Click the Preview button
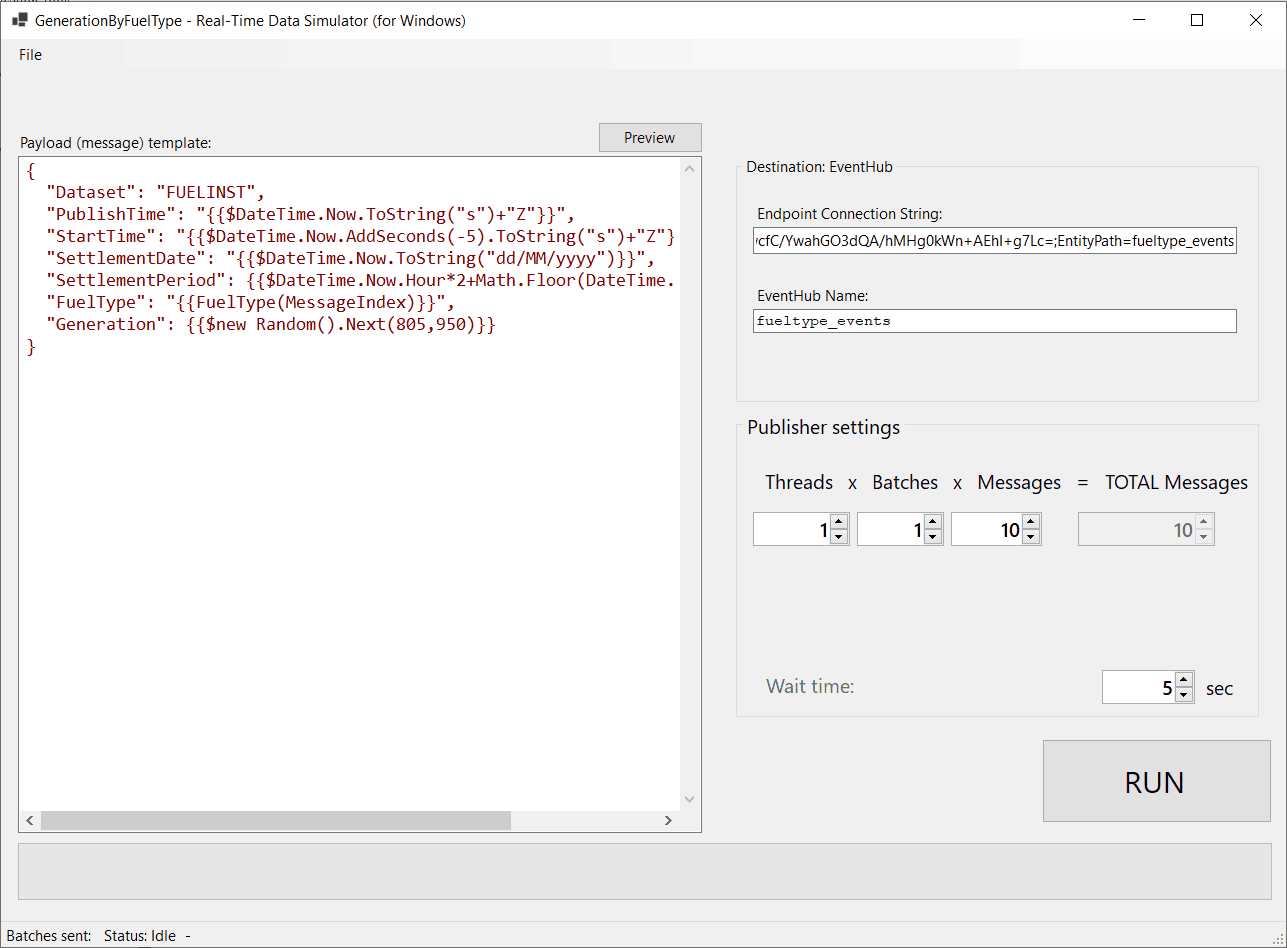1287x948 pixels. (x=650, y=138)
